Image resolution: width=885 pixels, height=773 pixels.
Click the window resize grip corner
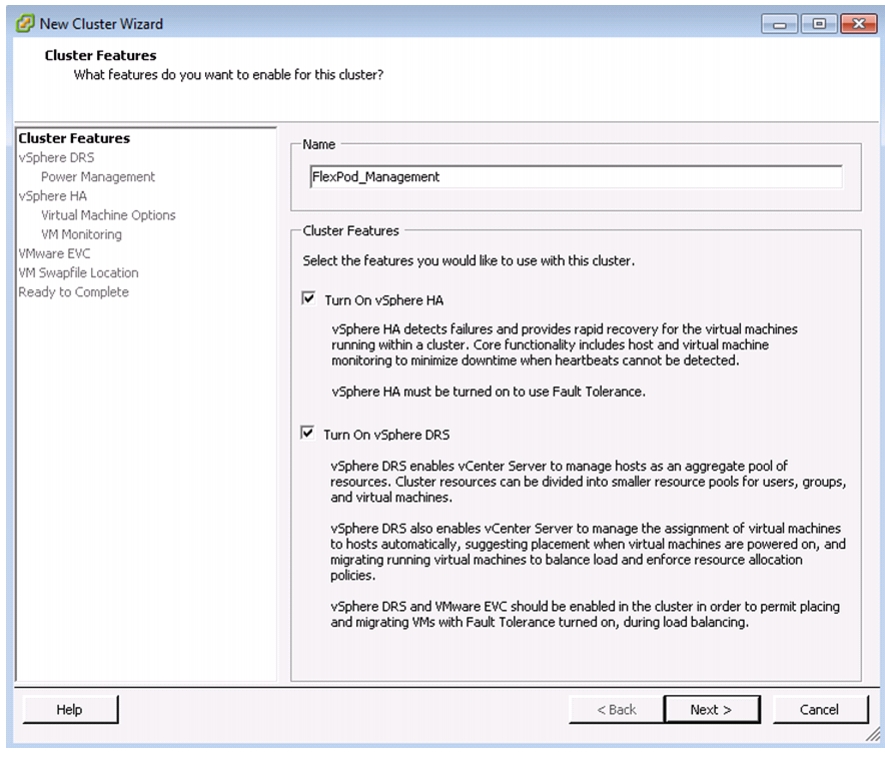click(x=873, y=734)
